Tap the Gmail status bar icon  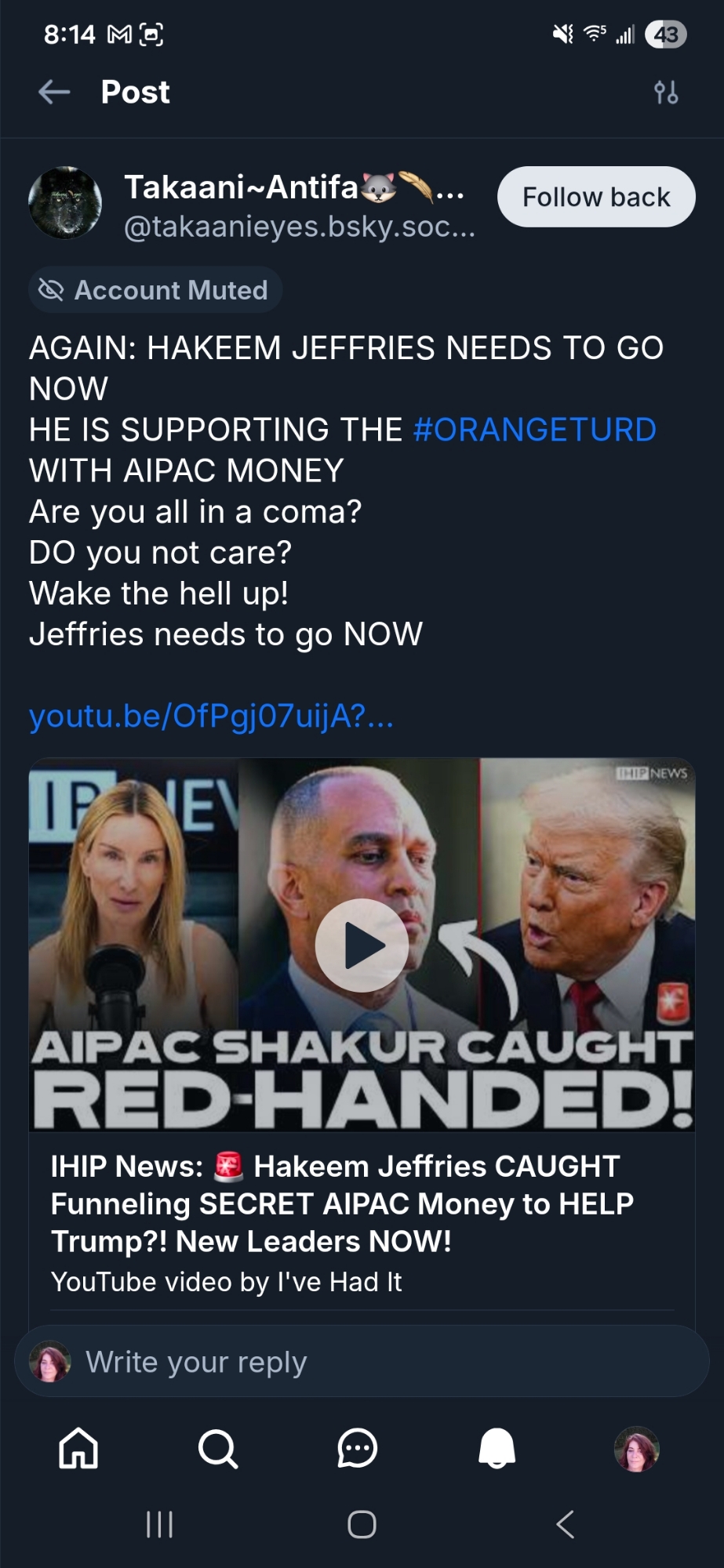tap(119, 34)
